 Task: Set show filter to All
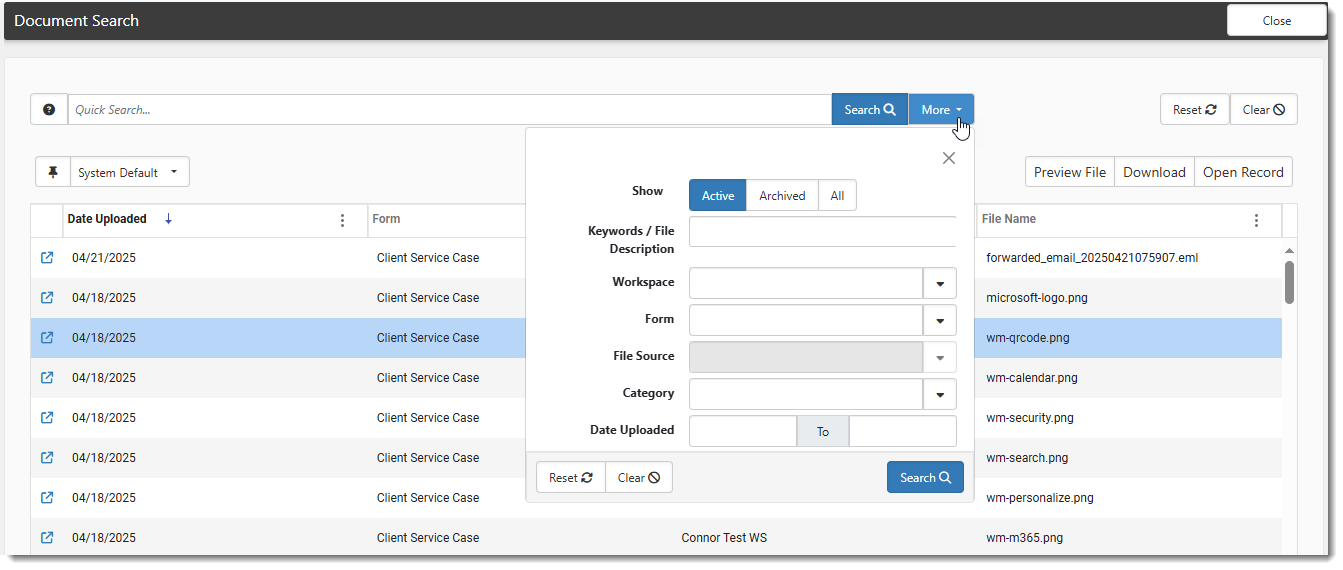(837, 196)
